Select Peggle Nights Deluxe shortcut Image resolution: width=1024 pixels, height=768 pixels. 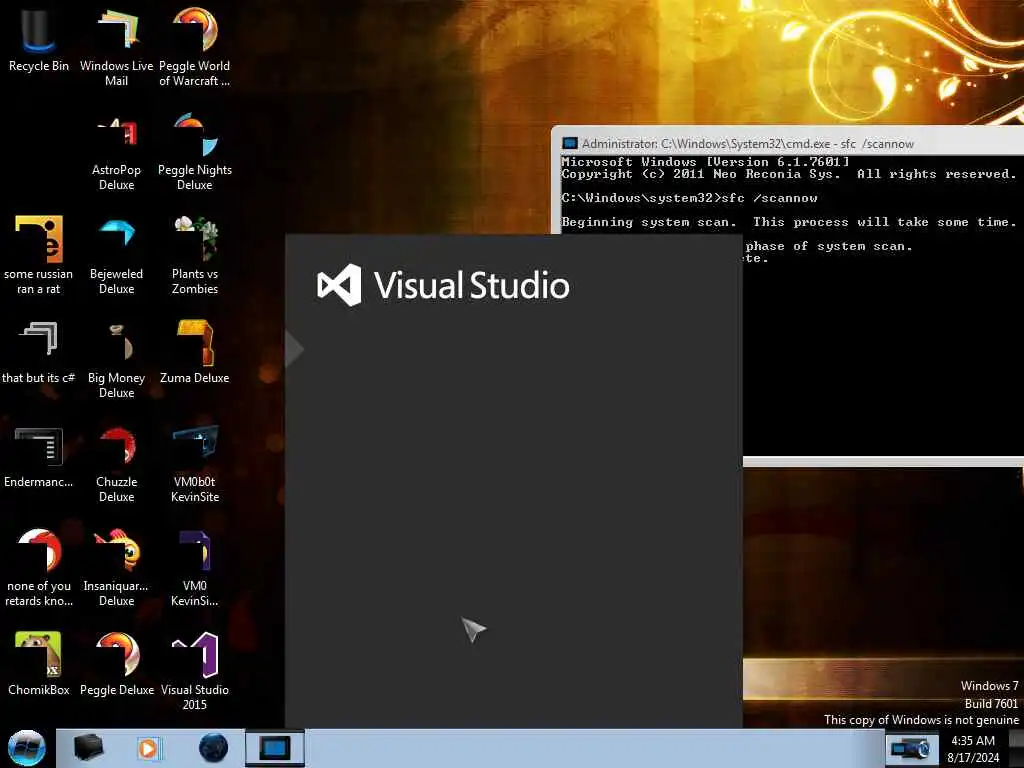click(x=195, y=152)
